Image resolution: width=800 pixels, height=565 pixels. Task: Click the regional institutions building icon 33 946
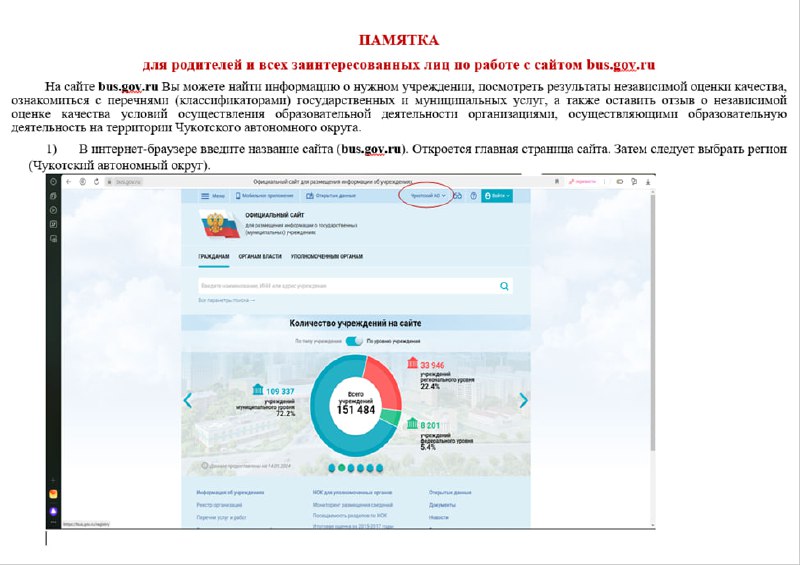[412, 363]
